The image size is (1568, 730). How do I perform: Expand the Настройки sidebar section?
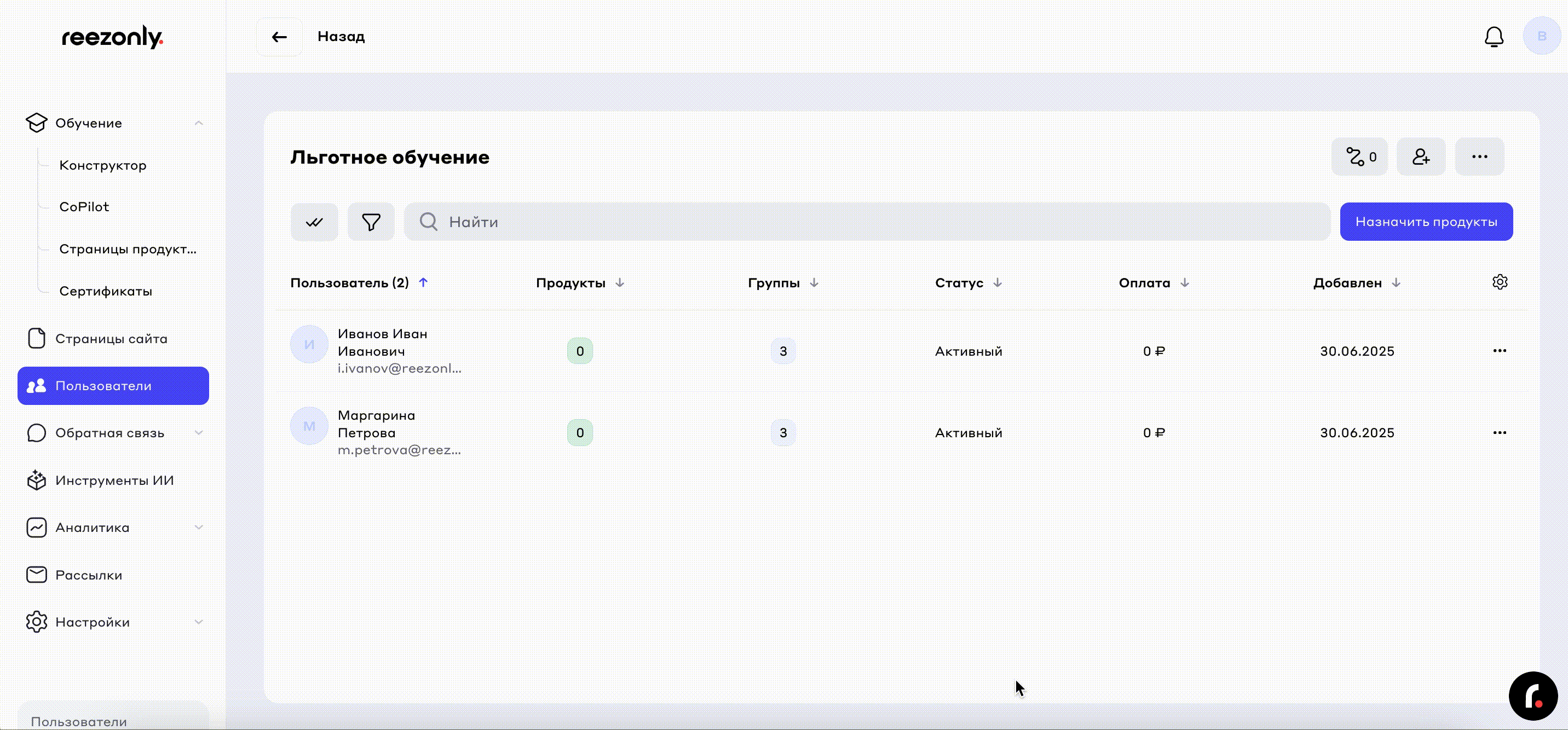[x=198, y=622]
